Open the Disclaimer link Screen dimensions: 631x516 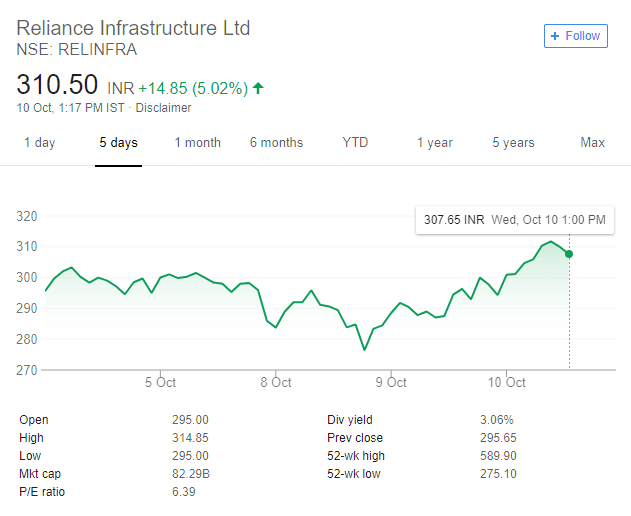163,108
